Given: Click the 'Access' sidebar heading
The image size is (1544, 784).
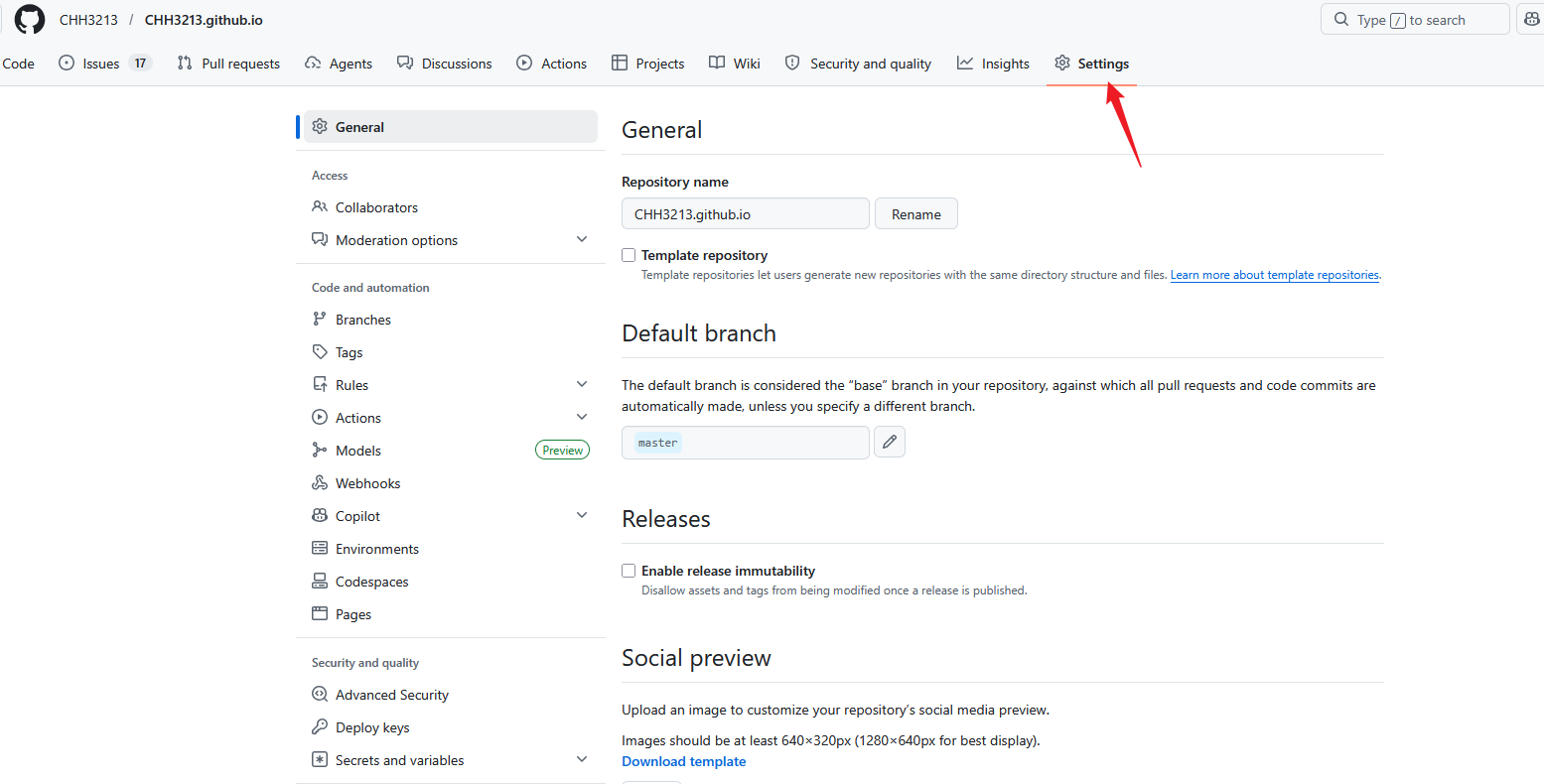Looking at the screenshot, I should [x=330, y=176].
